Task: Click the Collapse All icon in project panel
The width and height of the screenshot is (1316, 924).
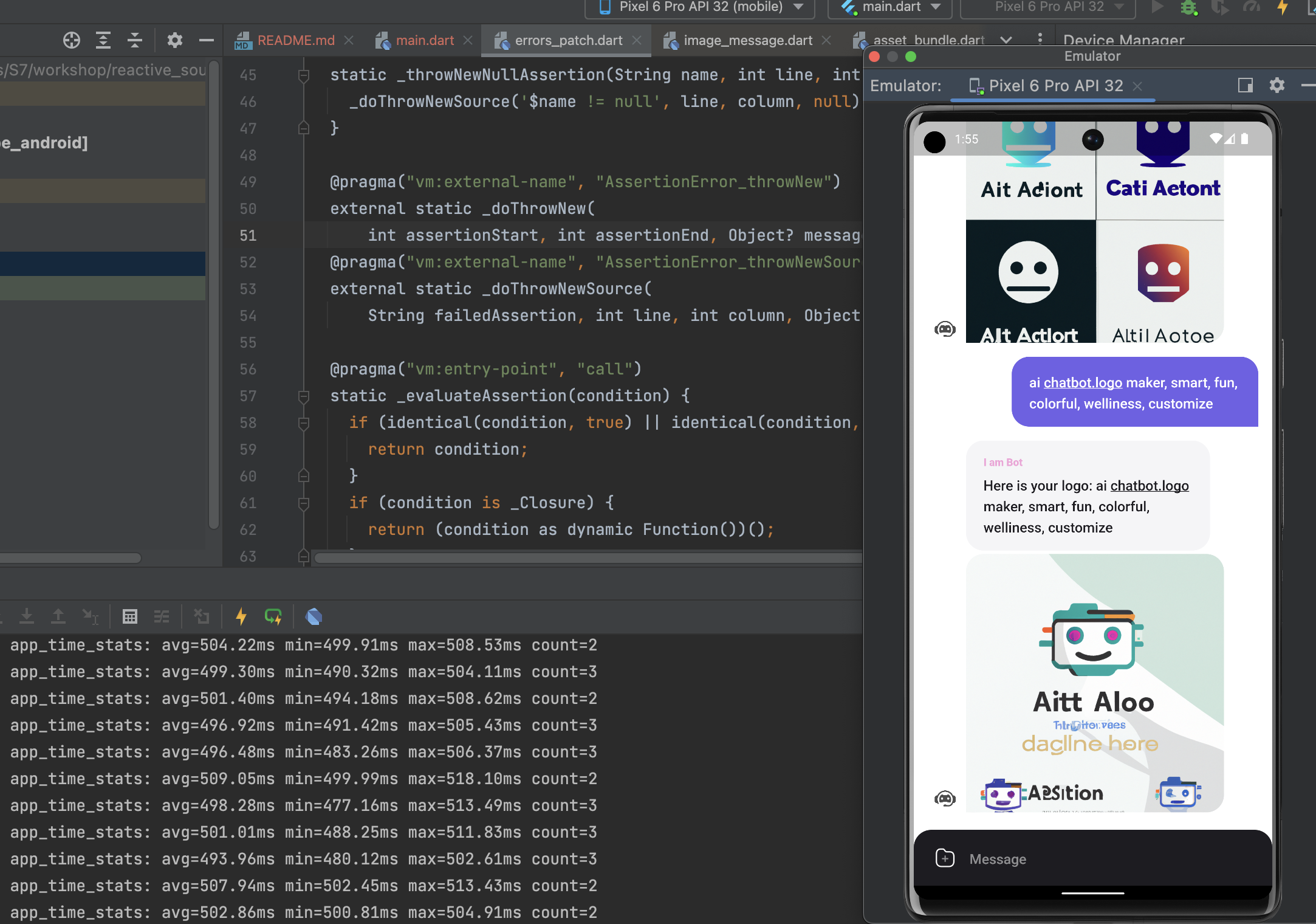Action: (x=135, y=40)
